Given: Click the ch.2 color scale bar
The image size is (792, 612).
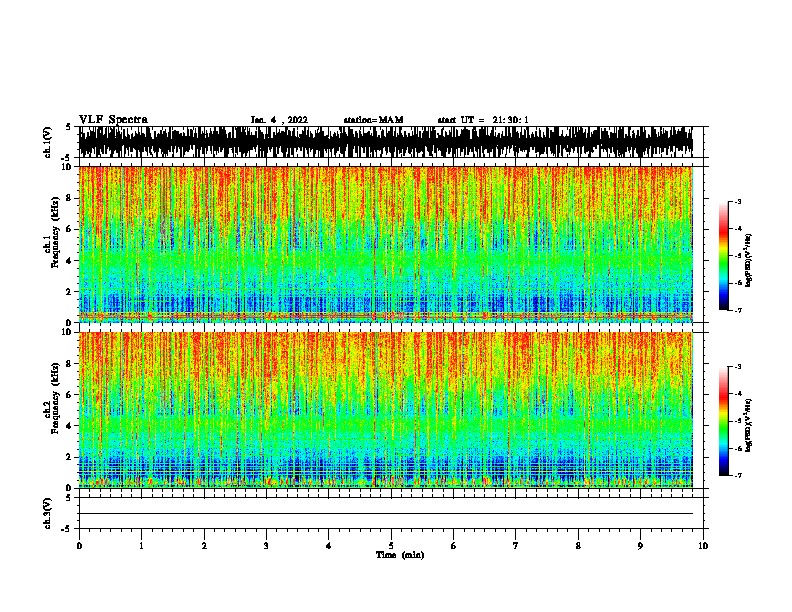Looking at the screenshot, I should coord(724,421).
